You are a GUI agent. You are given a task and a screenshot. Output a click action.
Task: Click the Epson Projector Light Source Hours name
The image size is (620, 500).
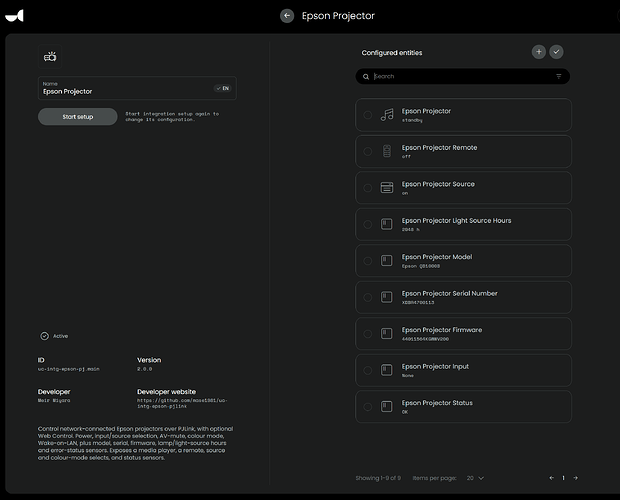(456, 221)
